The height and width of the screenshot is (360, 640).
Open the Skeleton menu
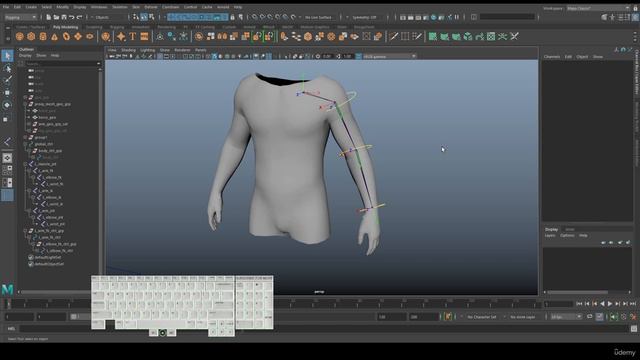coord(120,7)
